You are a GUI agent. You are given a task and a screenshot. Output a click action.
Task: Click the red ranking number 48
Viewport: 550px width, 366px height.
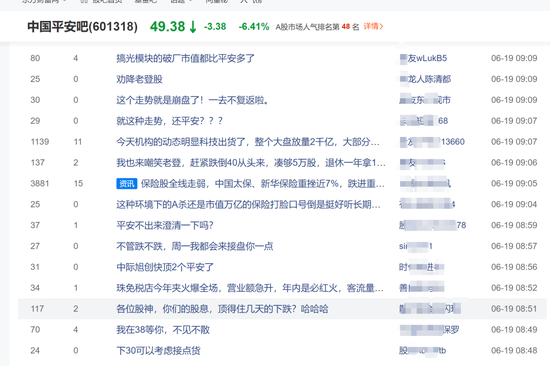pyautogui.click(x=346, y=27)
